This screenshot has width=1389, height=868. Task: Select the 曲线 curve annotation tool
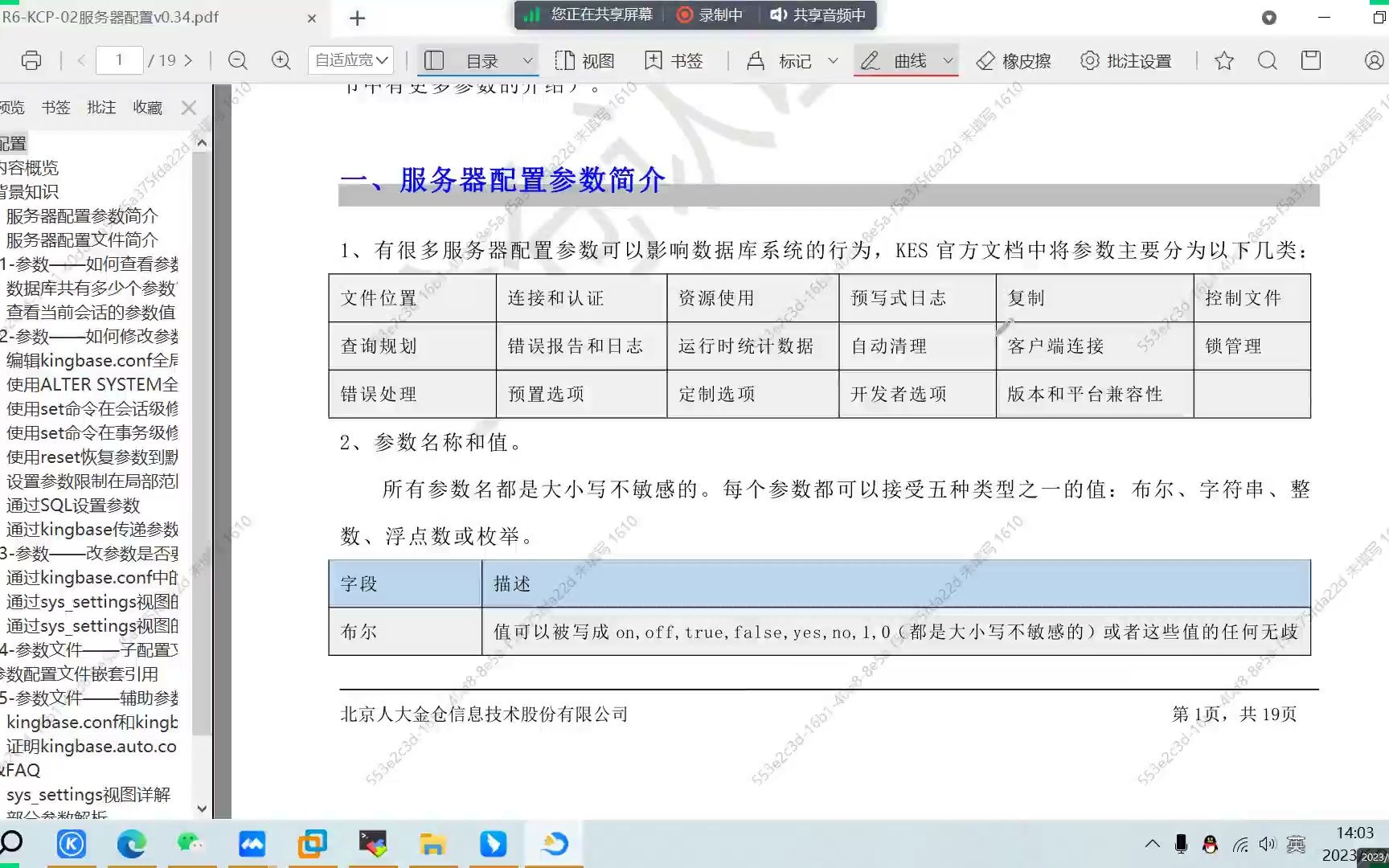coord(906,59)
